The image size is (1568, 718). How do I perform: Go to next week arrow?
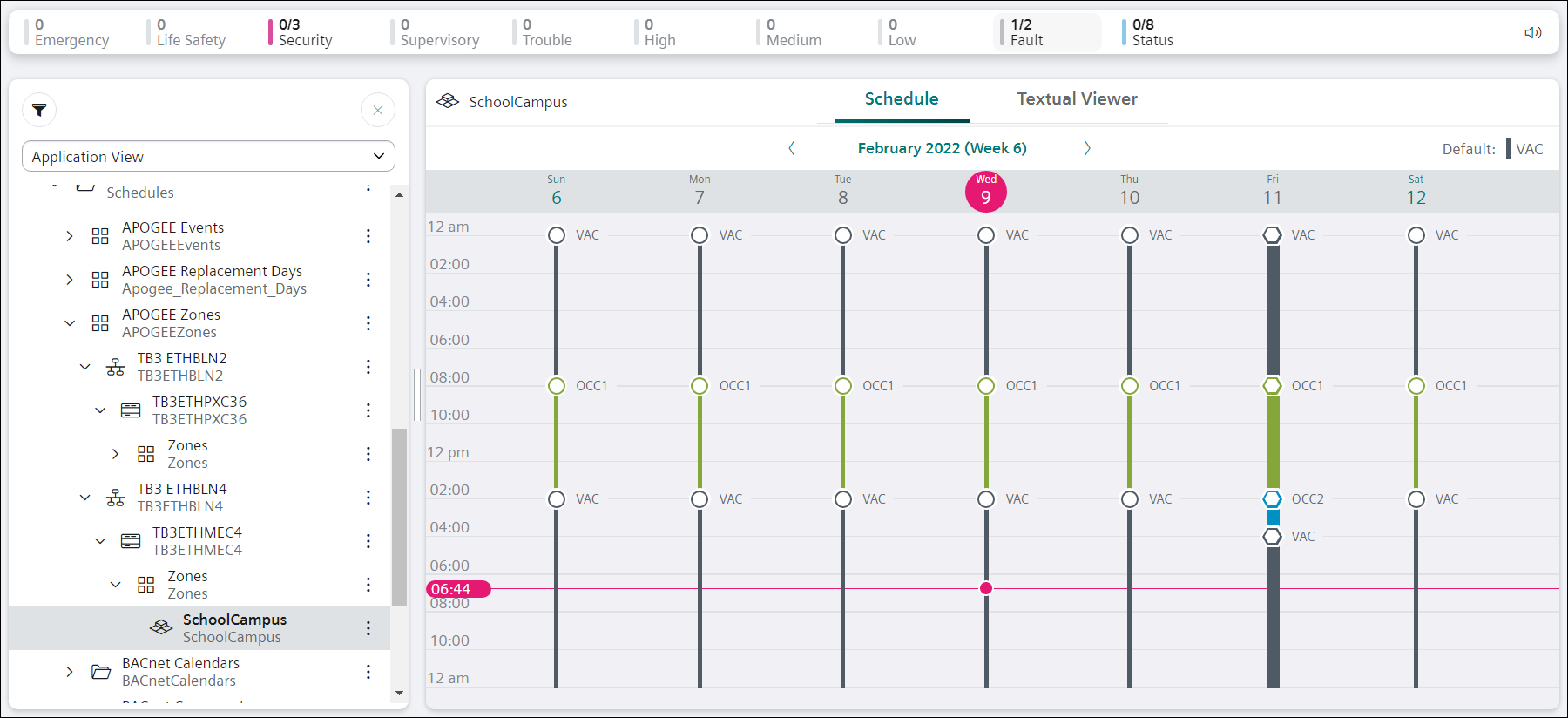click(x=1087, y=148)
